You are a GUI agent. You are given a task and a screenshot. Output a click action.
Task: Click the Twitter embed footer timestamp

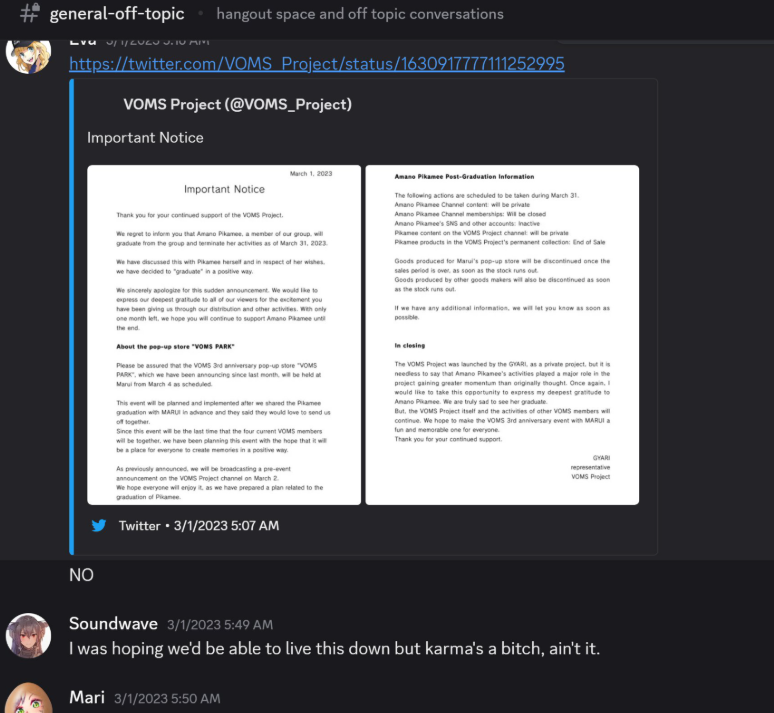click(x=226, y=525)
